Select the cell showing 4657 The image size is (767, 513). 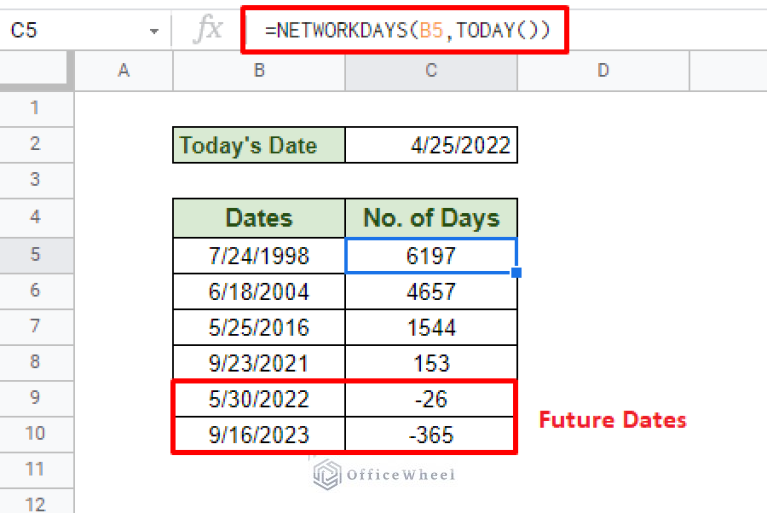pyautogui.click(x=431, y=292)
